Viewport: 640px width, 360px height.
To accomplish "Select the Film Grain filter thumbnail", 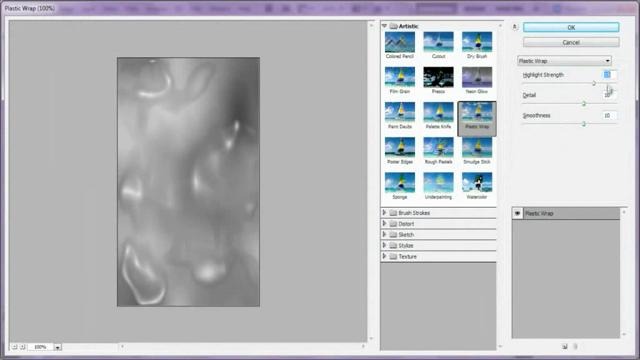I will (x=400, y=77).
